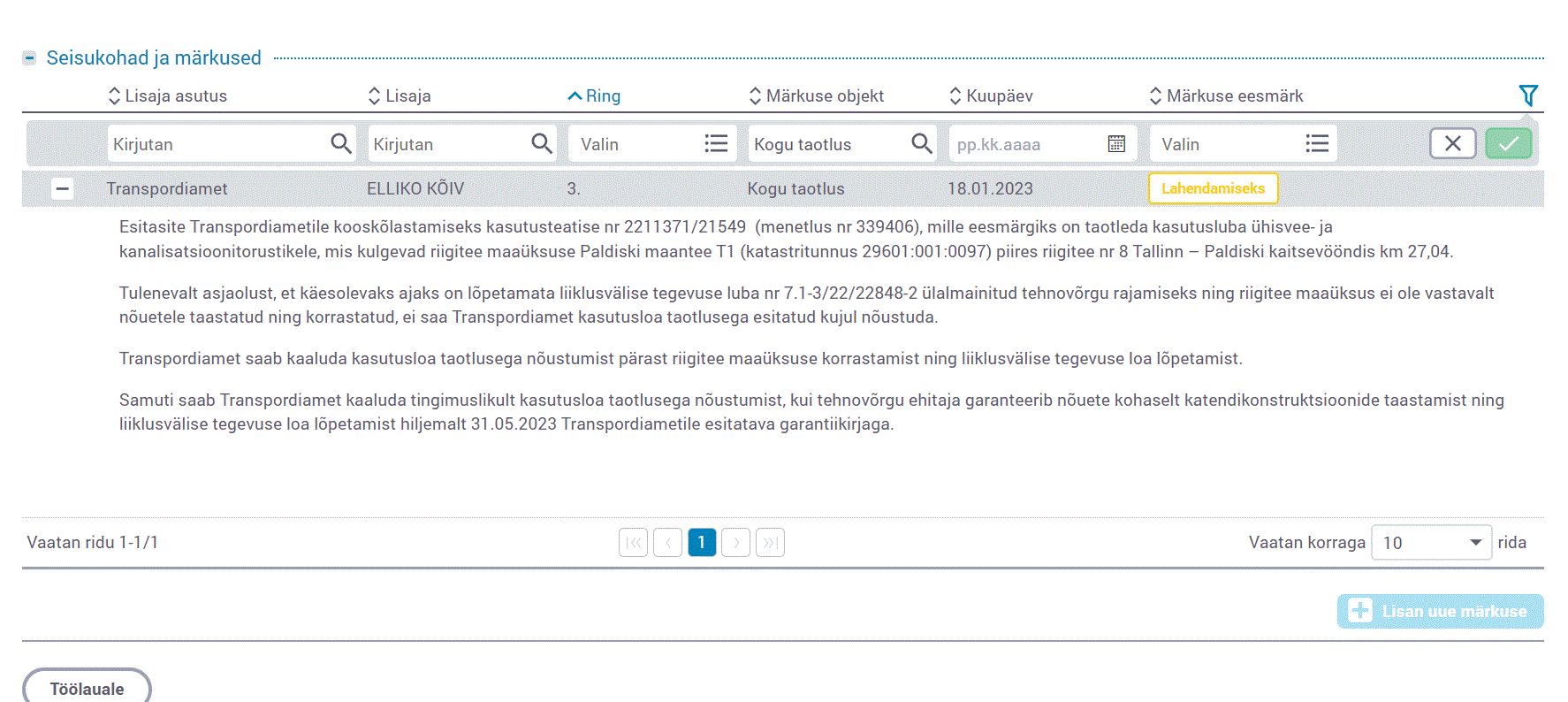Collapse the Seisukohad ja märkused section
Viewport: 1568px width, 702px height.
point(29,58)
